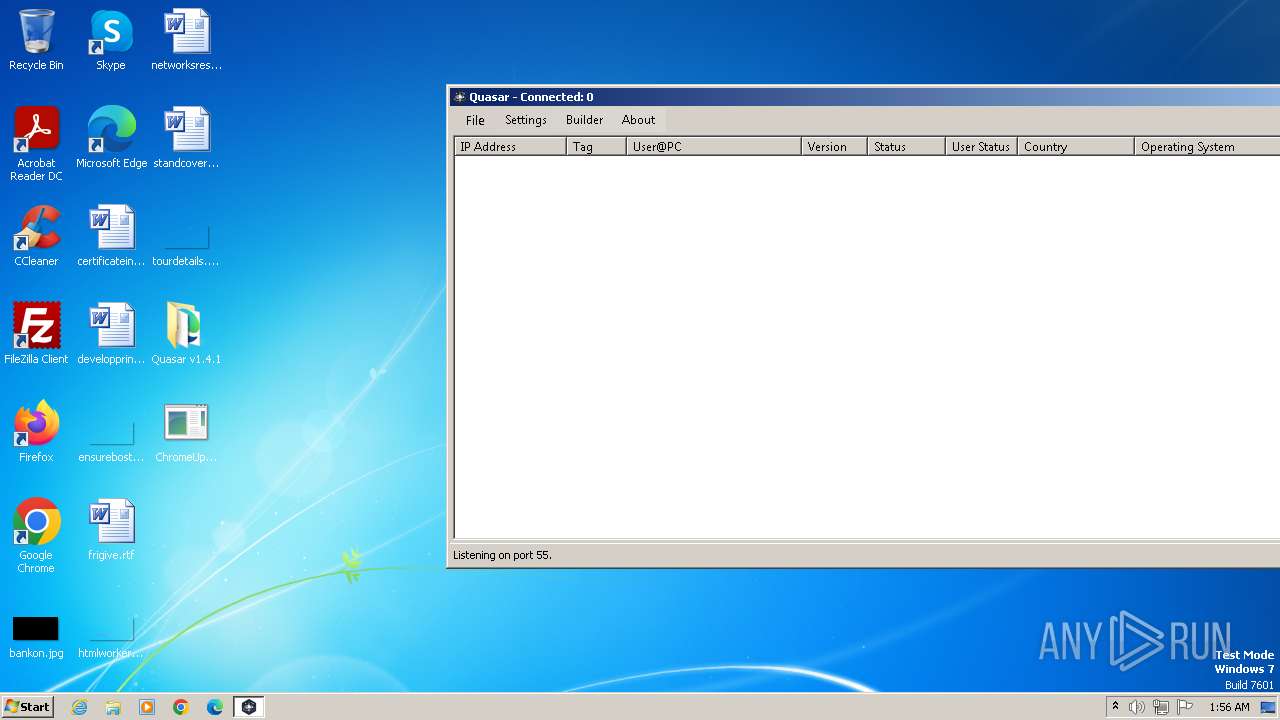Select the certificatein Word document icon
This screenshot has width=1280, height=720.
[111, 236]
